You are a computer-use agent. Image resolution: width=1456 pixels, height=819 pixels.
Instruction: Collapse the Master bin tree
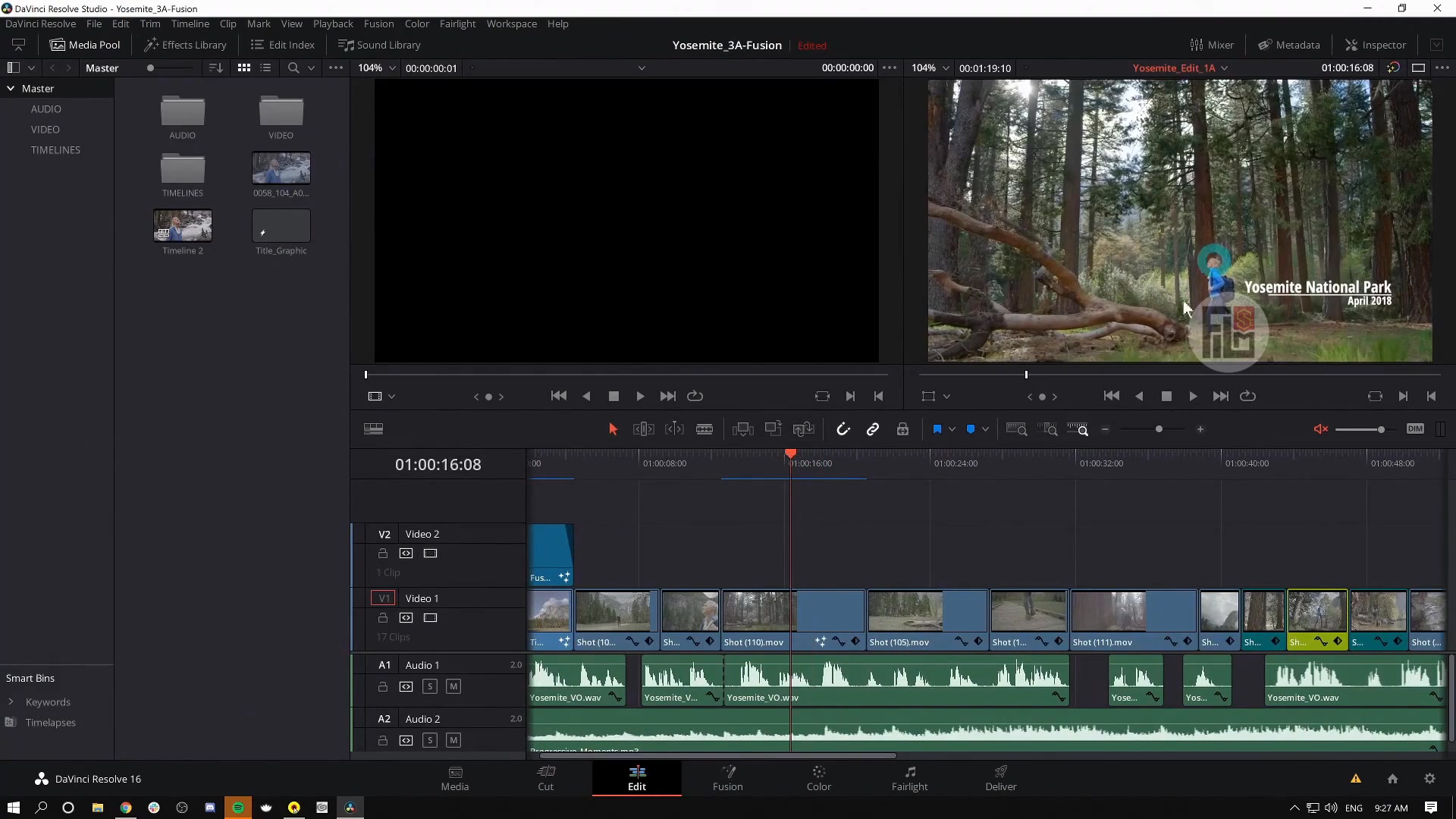(x=11, y=89)
